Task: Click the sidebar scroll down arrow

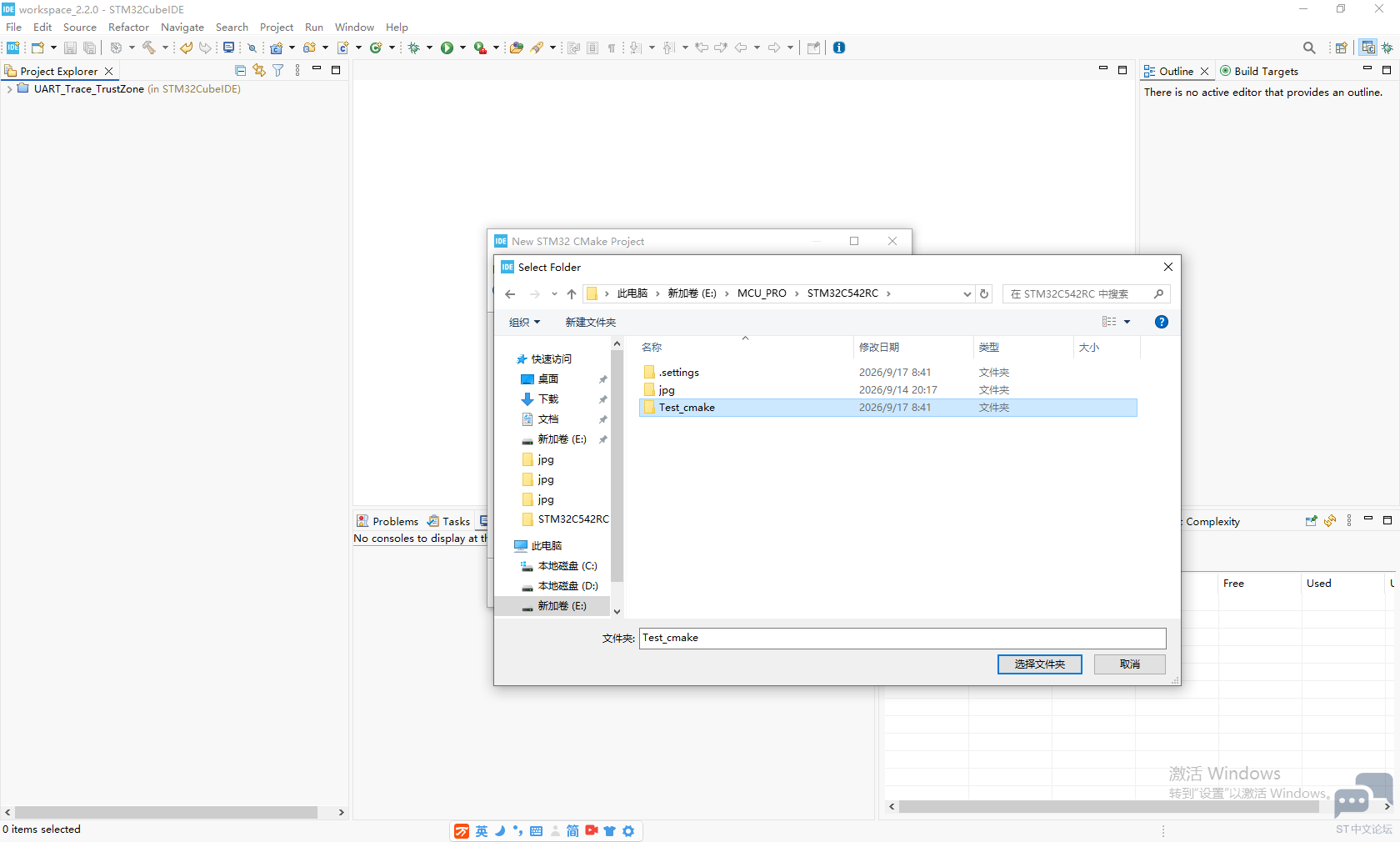Action: [x=617, y=611]
